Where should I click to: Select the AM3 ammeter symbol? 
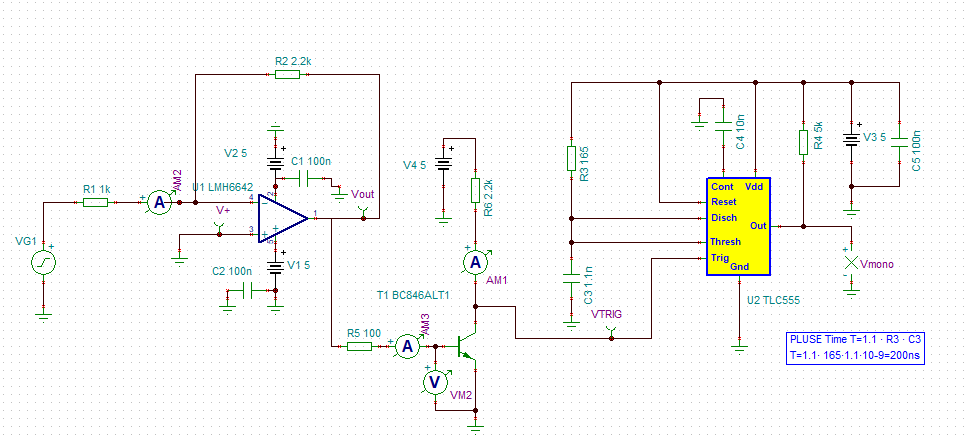[x=407, y=346]
